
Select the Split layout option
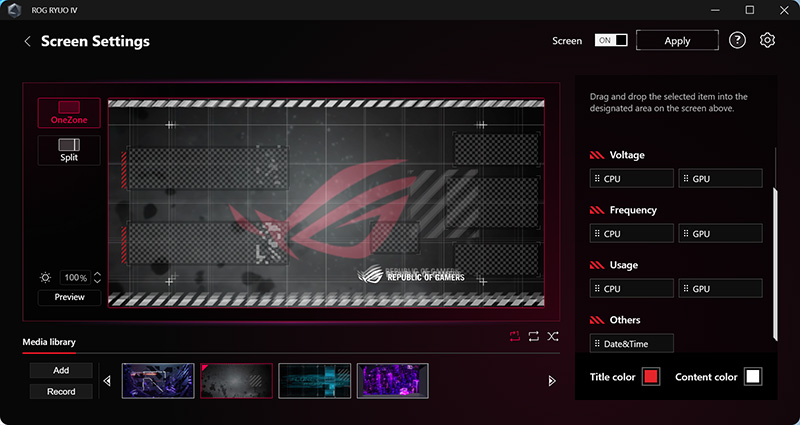(x=69, y=150)
